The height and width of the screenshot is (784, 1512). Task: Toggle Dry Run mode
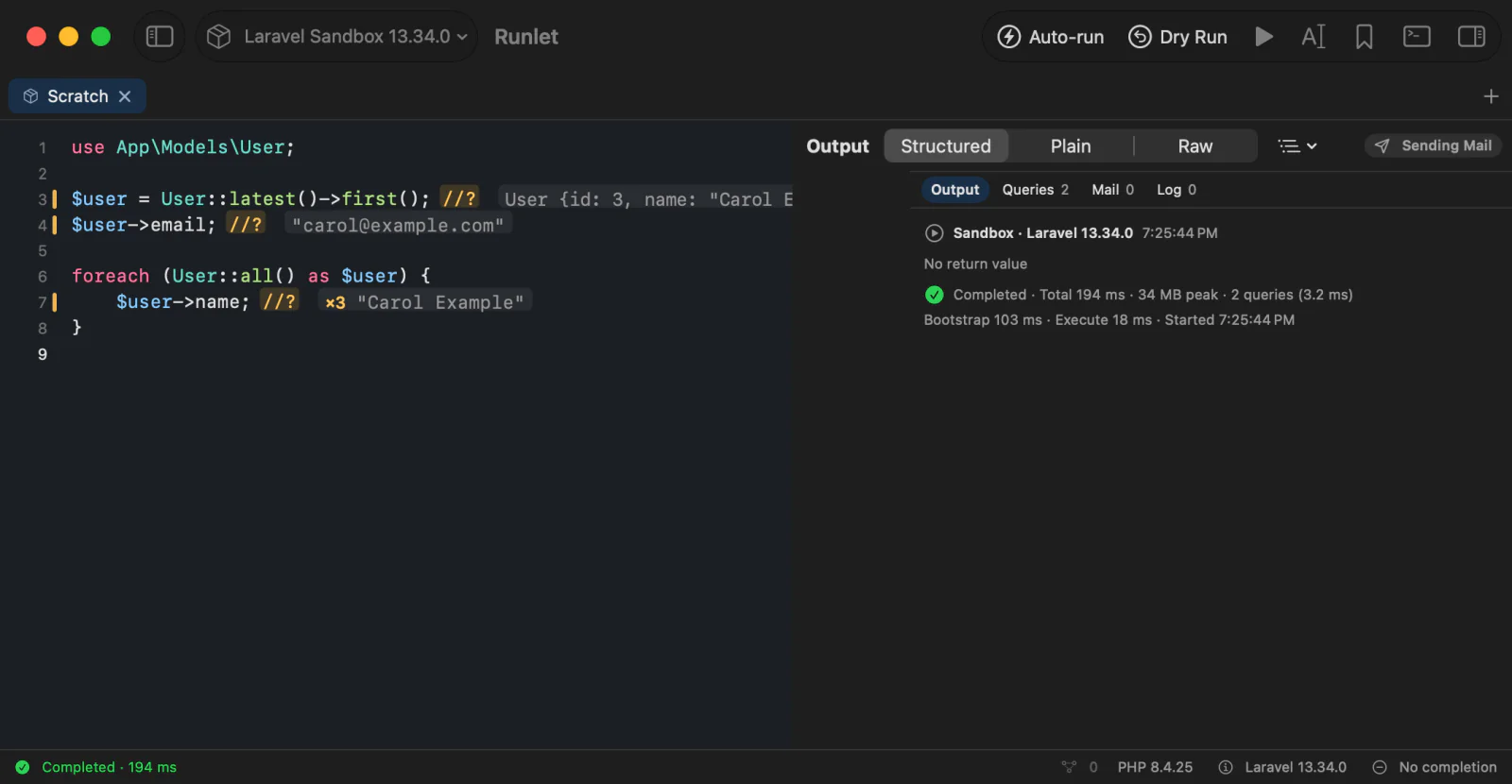coord(1177,37)
